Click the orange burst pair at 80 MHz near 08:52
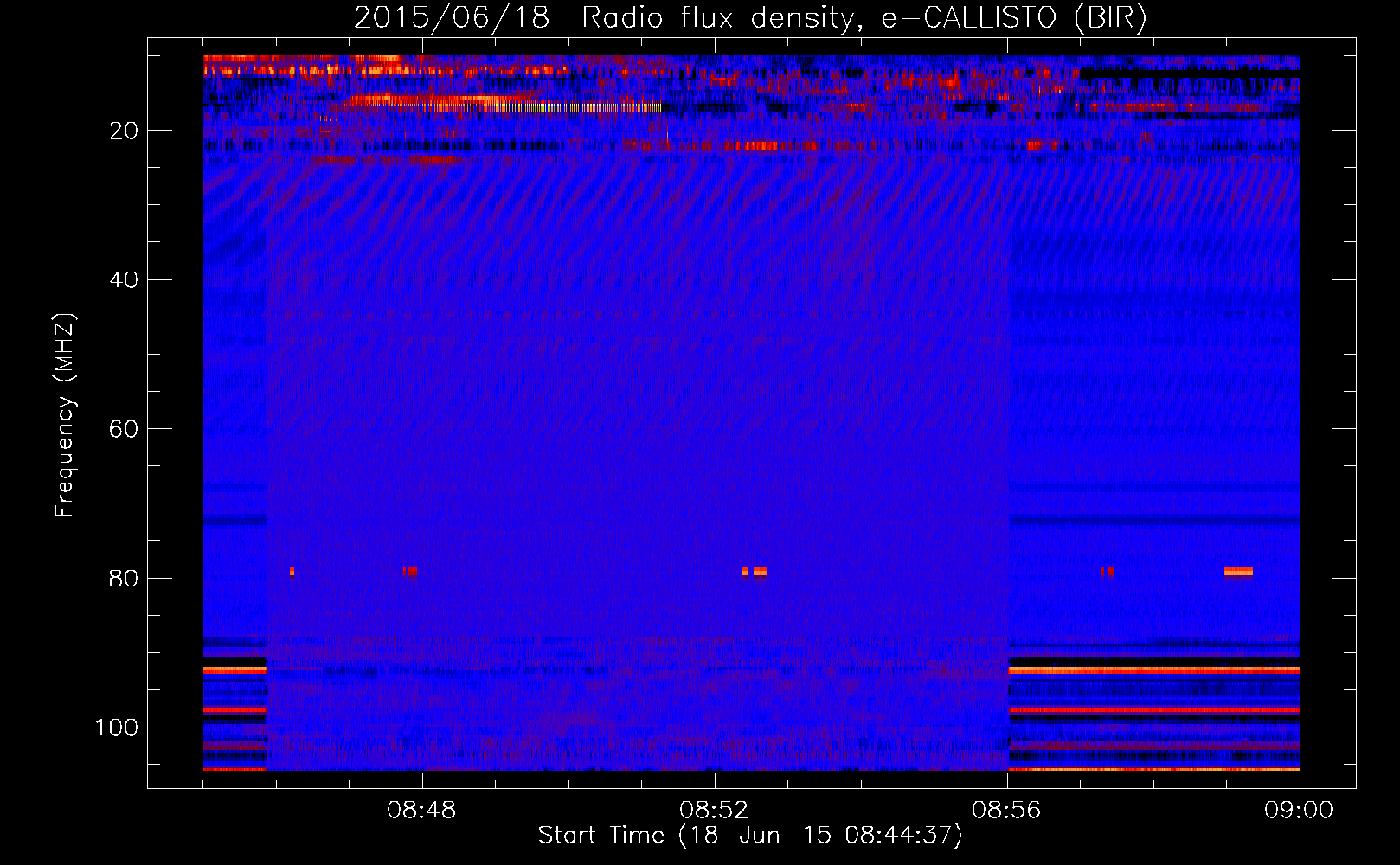The width and height of the screenshot is (1400, 865). click(755, 572)
